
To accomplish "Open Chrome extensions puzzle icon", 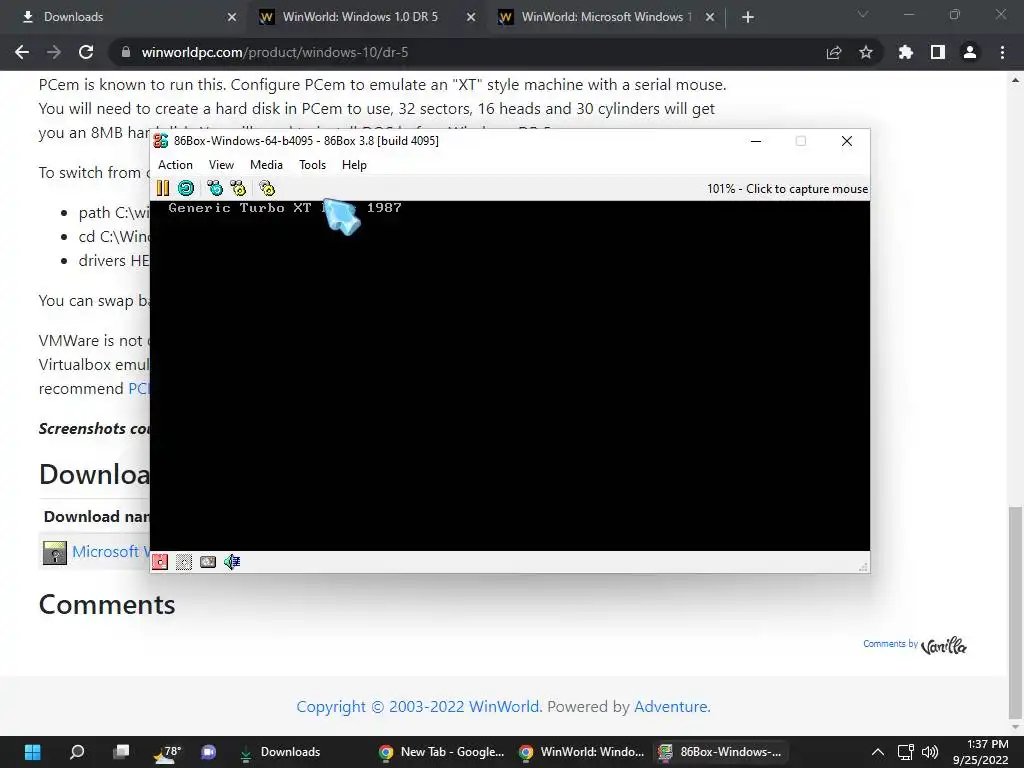I will point(906,52).
